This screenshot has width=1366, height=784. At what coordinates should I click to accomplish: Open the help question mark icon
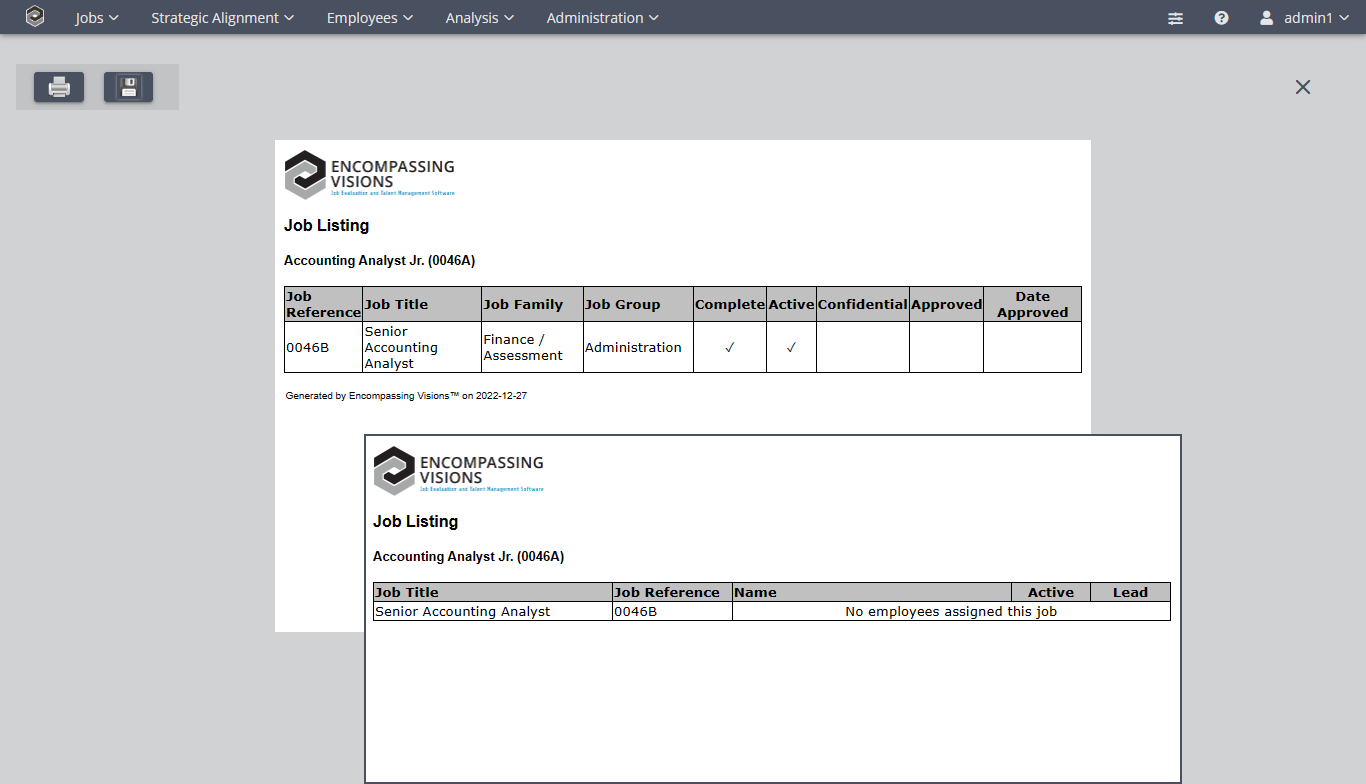(1221, 18)
